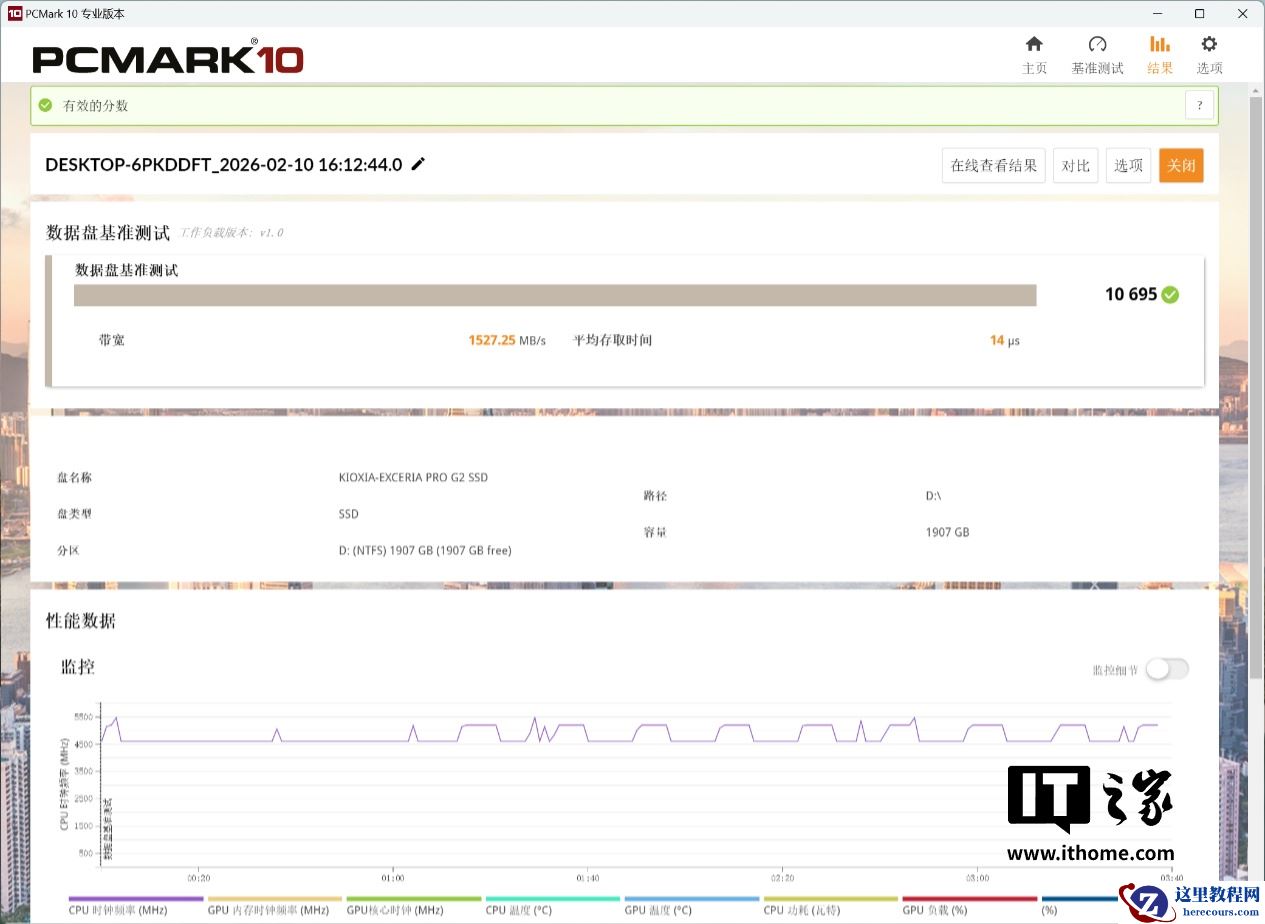Click the green checkmark beside score 10 695

(1170, 295)
